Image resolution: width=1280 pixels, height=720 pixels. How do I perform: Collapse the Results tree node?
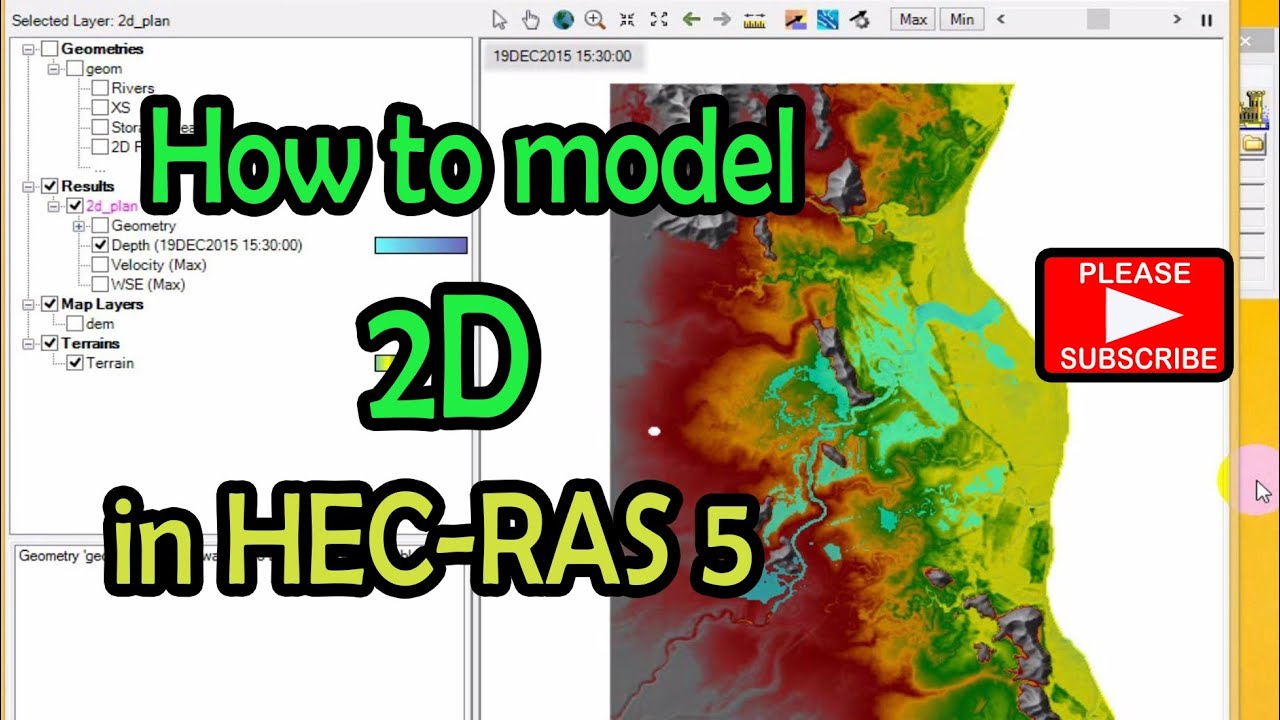(x=28, y=186)
